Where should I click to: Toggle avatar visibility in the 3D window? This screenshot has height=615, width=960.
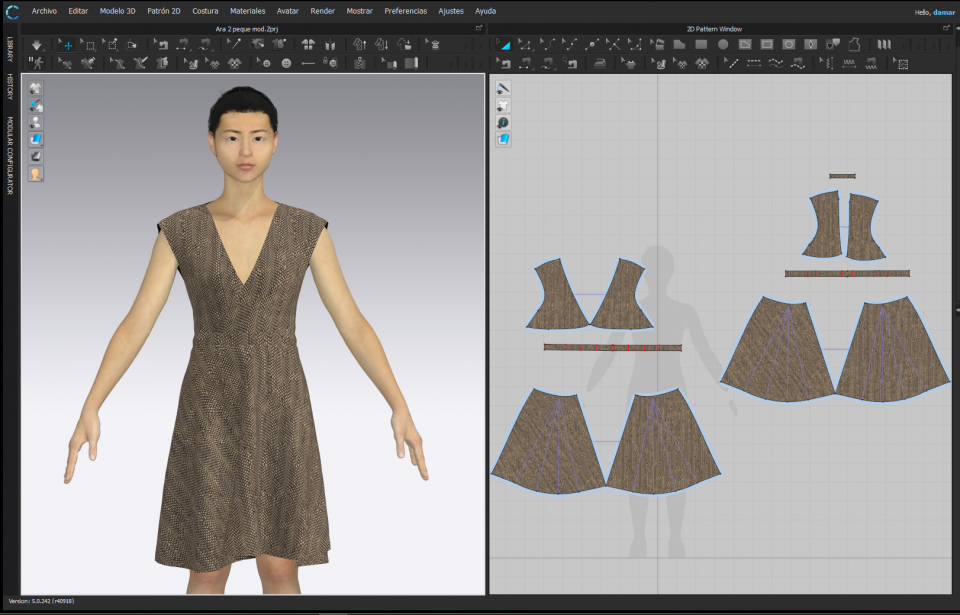pos(34,122)
